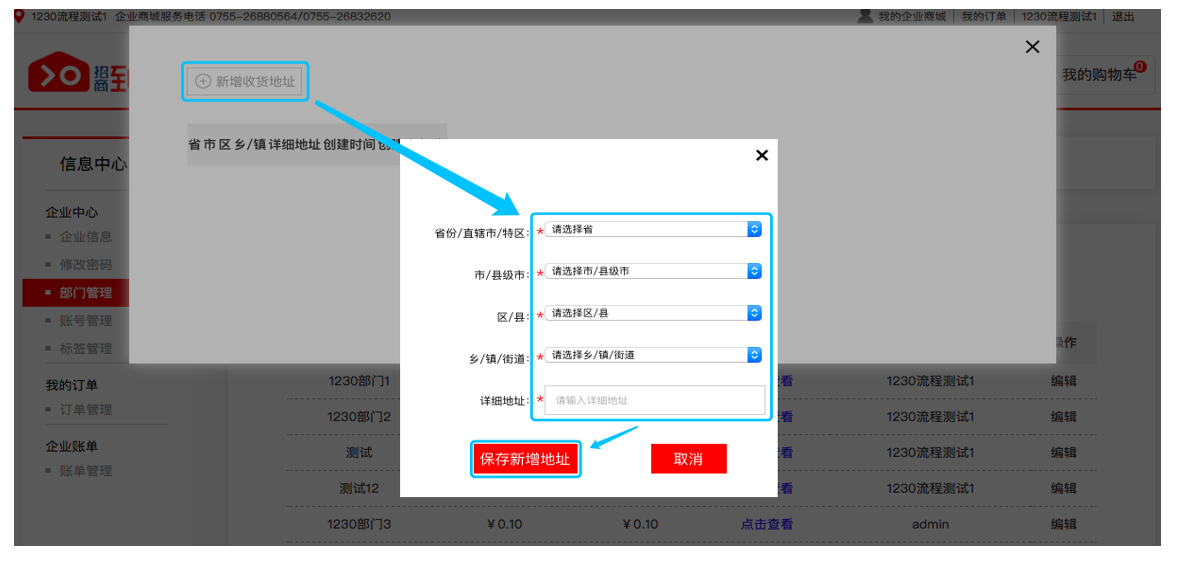This screenshot has height=566, width=1181.
Task: Select 部门管理 in the sidebar
Action: (86, 293)
